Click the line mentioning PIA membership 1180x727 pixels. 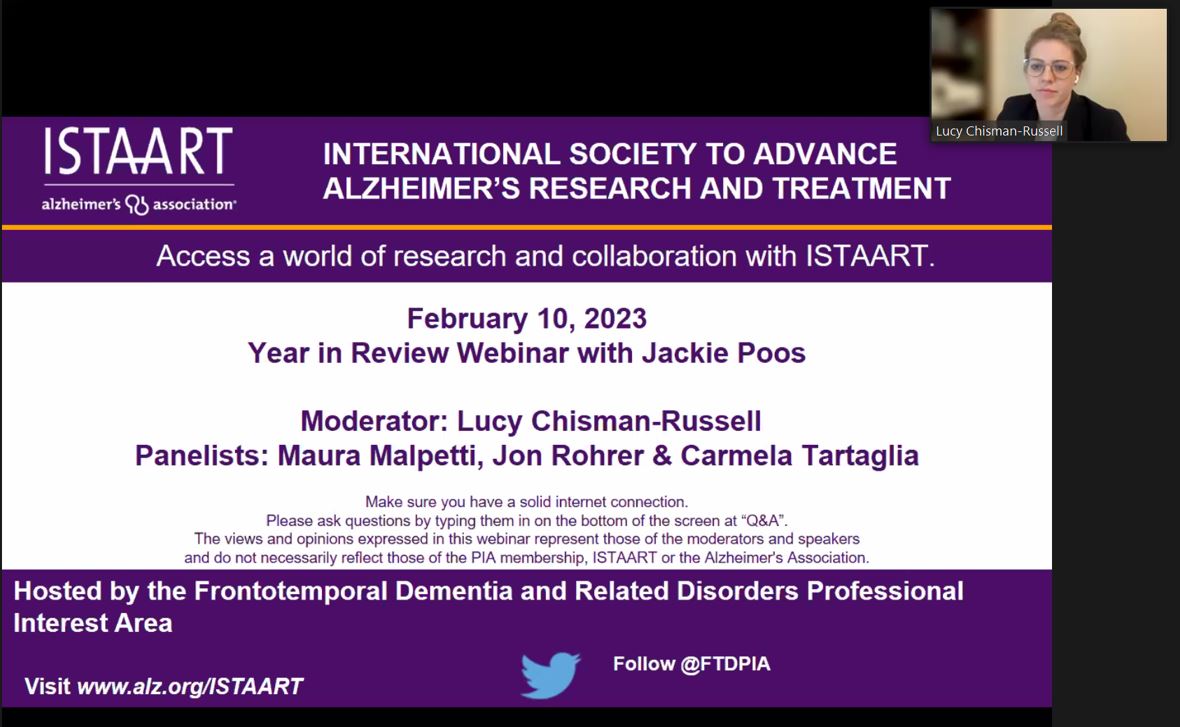point(527,558)
